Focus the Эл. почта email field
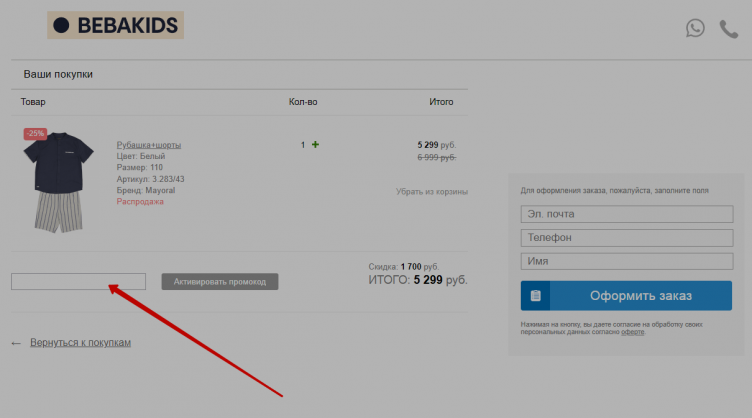The image size is (752, 418). tap(626, 214)
